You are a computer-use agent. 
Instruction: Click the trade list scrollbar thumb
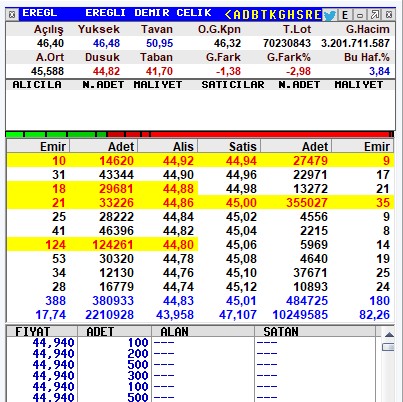point(388,347)
